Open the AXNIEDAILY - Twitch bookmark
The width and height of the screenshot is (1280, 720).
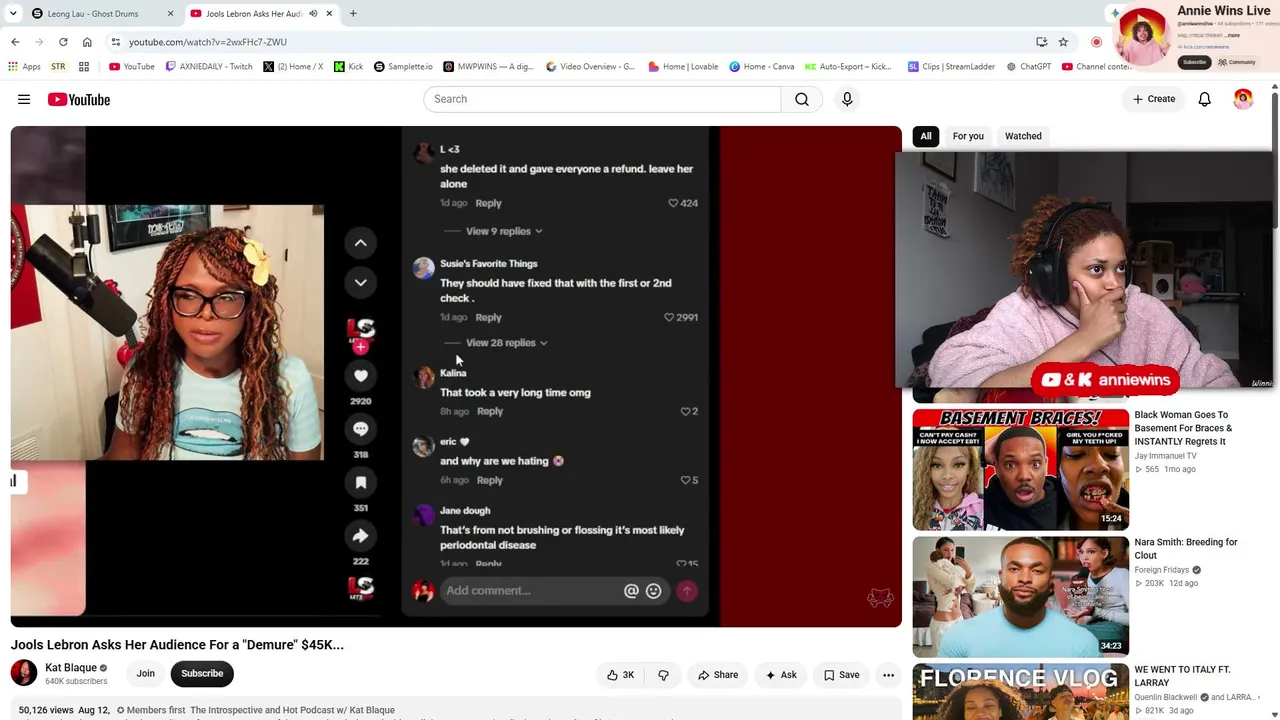(x=209, y=67)
